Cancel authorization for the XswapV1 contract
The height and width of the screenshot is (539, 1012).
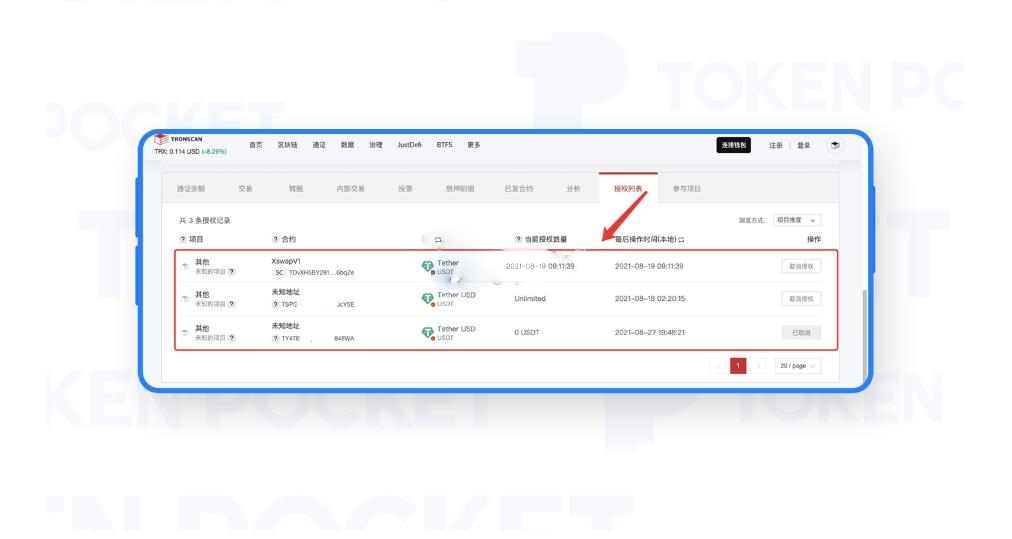point(800,266)
